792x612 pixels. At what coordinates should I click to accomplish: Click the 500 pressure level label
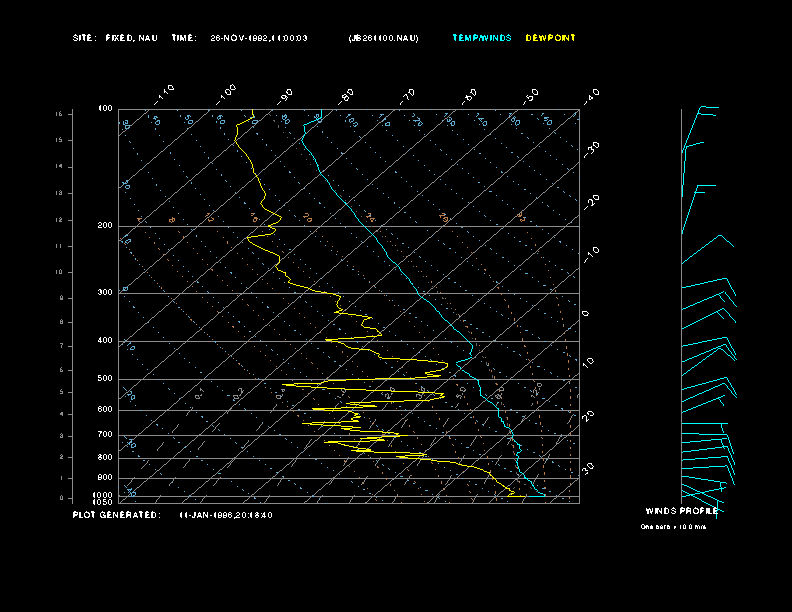(105, 378)
